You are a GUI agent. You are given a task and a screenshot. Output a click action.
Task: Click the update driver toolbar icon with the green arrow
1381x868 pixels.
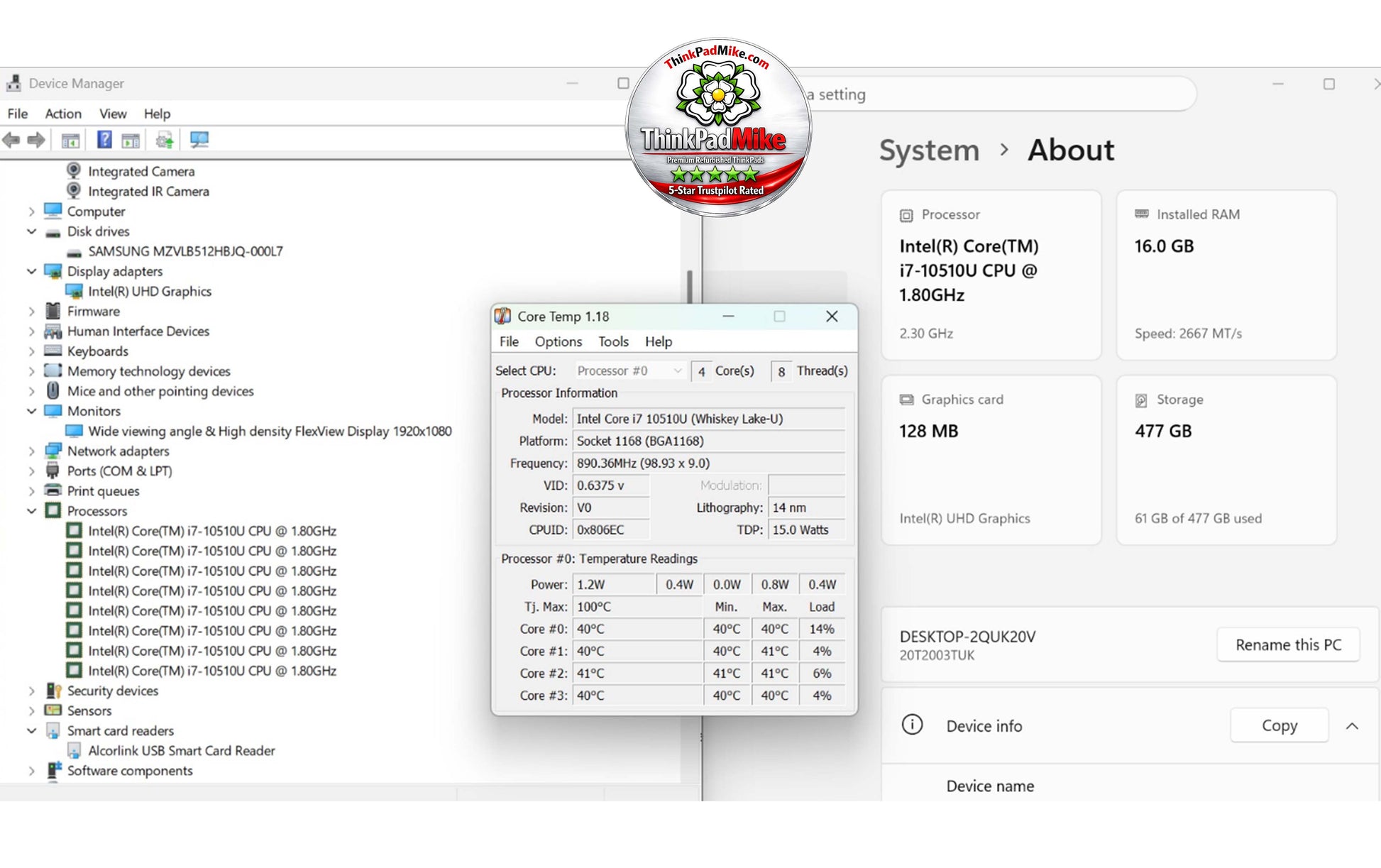pyautogui.click(x=165, y=140)
